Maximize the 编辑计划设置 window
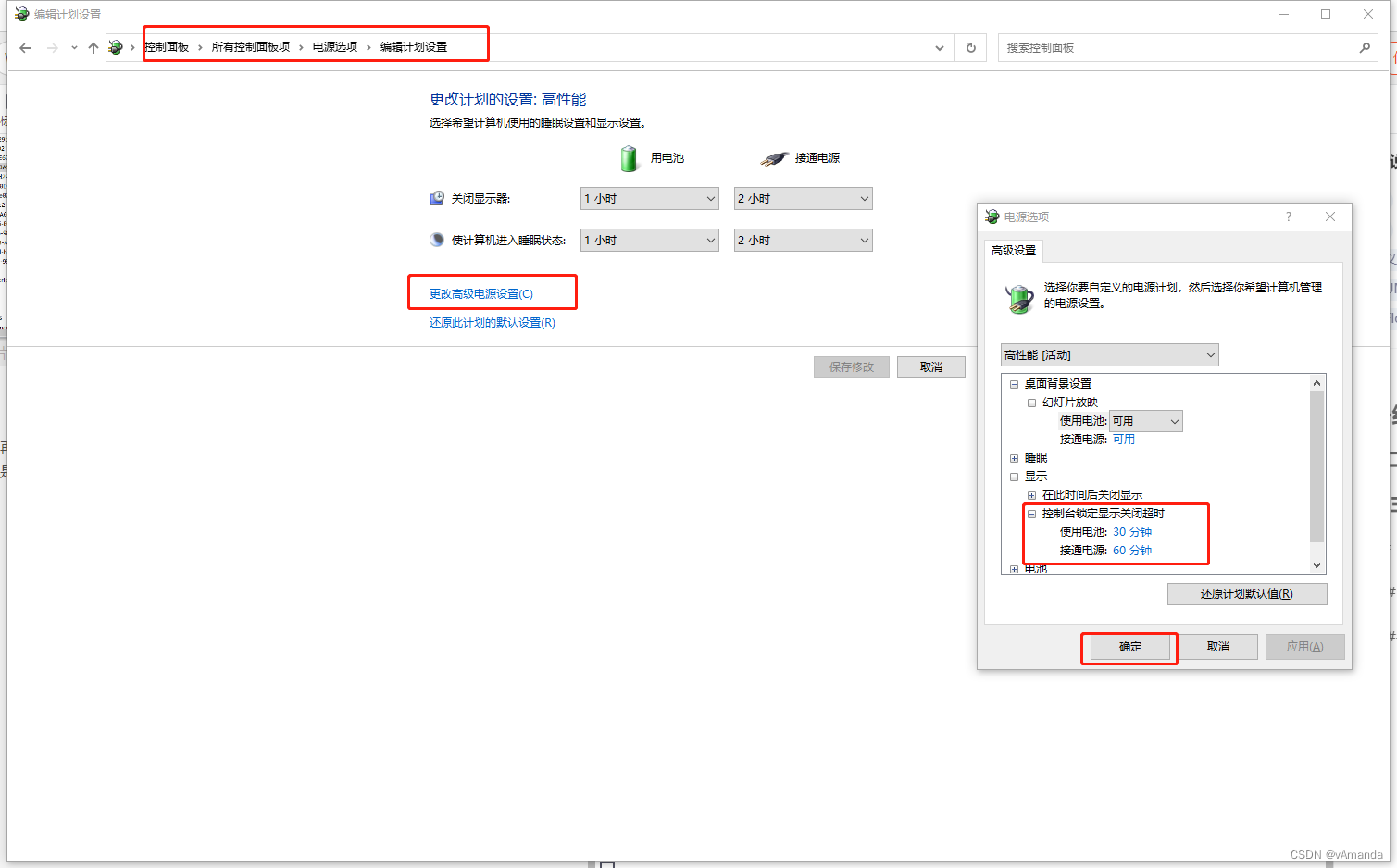Image resolution: width=1397 pixels, height=868 pixels. tap(1326, 14)
